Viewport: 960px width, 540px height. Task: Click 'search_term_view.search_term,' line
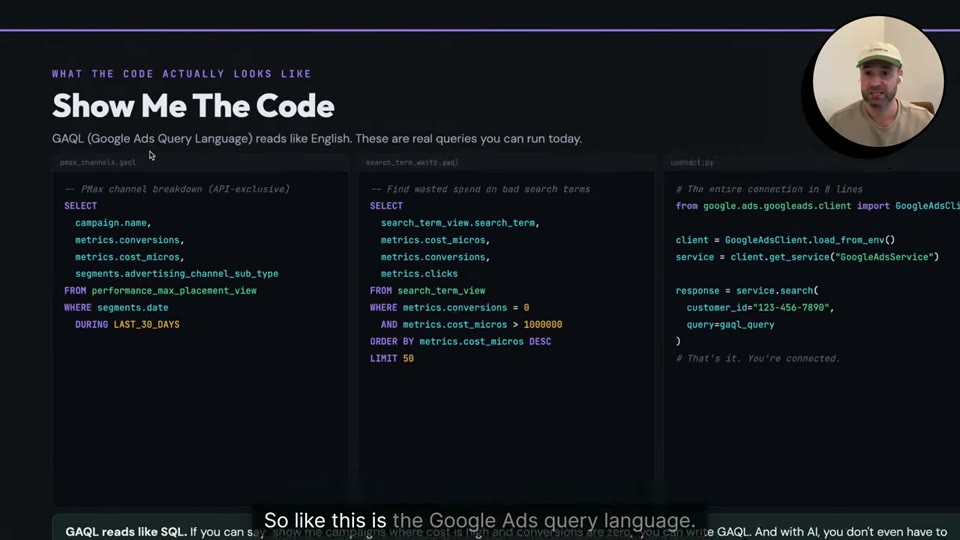point(460,223)
